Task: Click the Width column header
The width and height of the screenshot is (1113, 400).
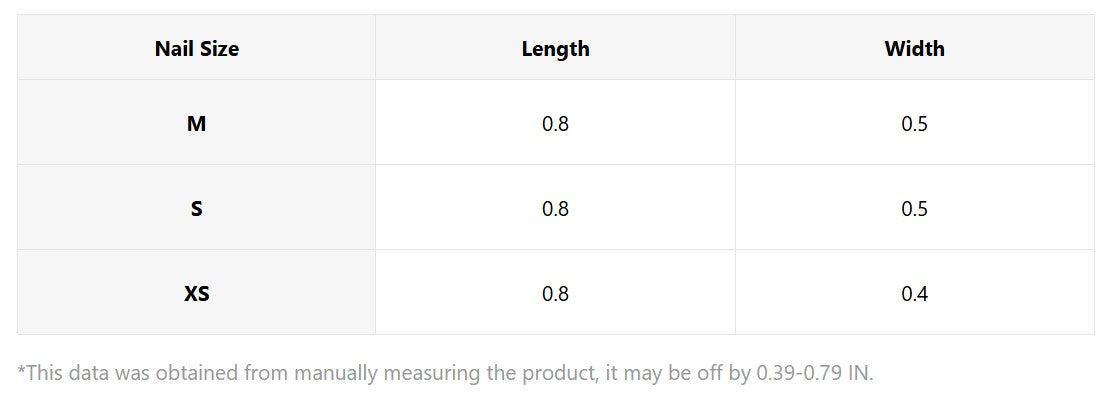Action: pos(914,48)
